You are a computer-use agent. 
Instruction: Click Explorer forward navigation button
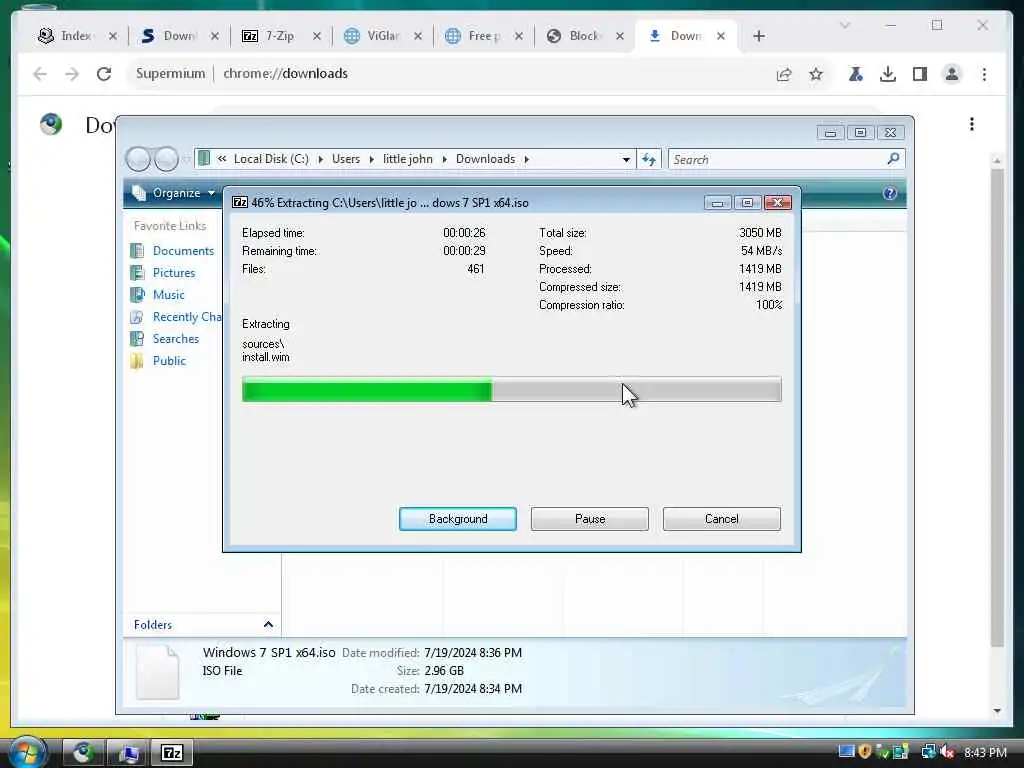(x=167, y=159)
